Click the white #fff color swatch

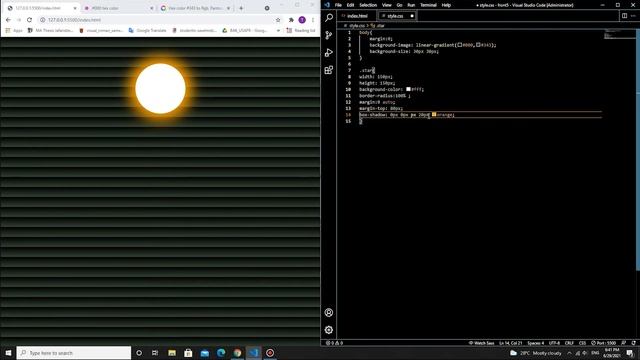tap(408, 89)
